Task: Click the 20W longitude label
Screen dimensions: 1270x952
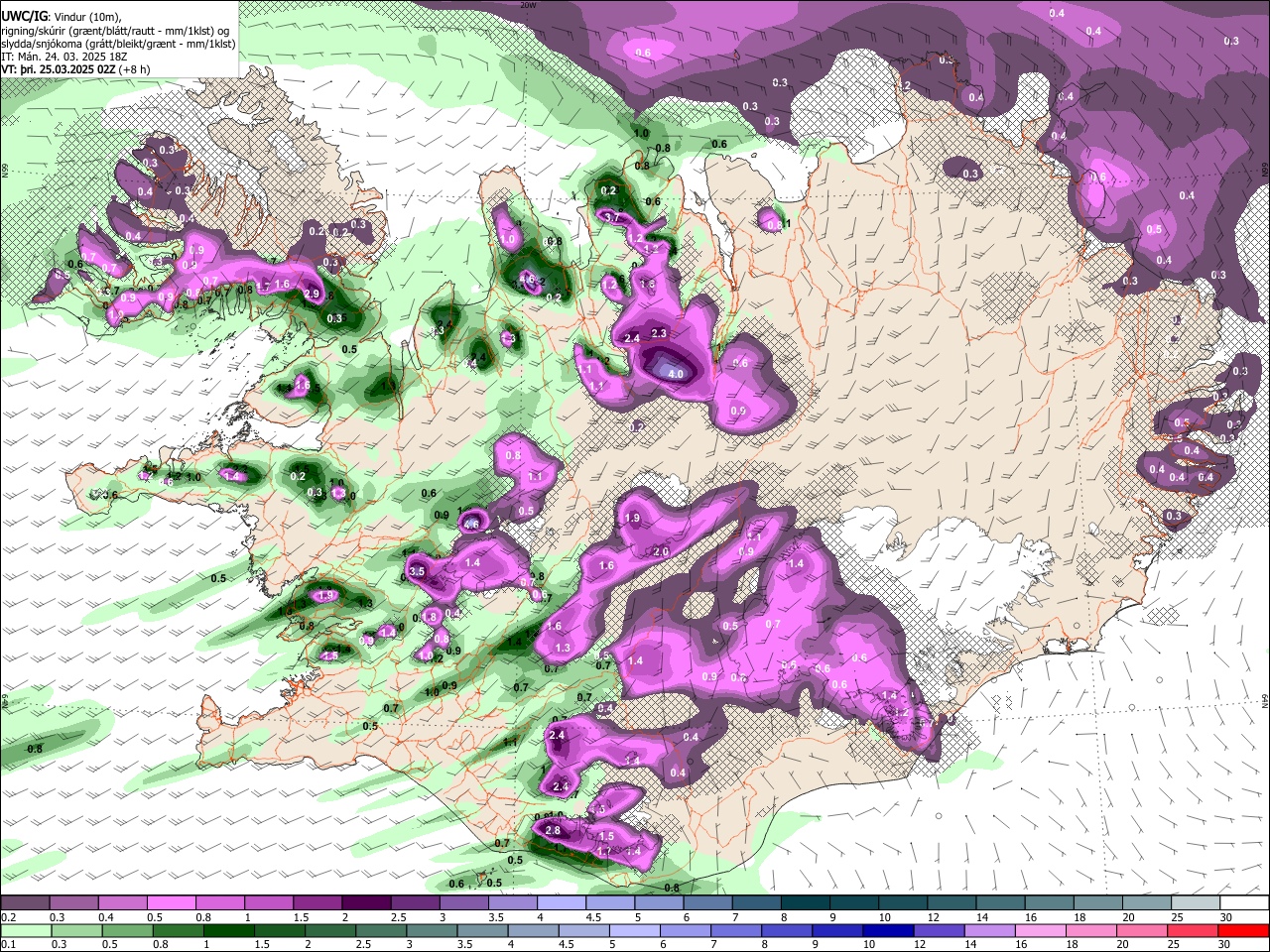Action: [528, 6]
